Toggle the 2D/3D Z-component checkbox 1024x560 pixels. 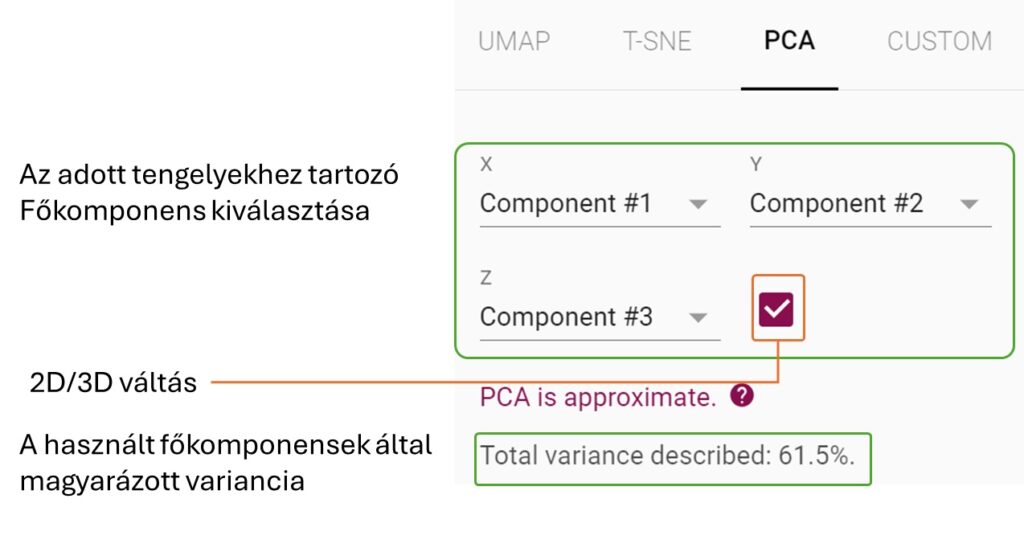pyautogui.click(x=776, y=309)
